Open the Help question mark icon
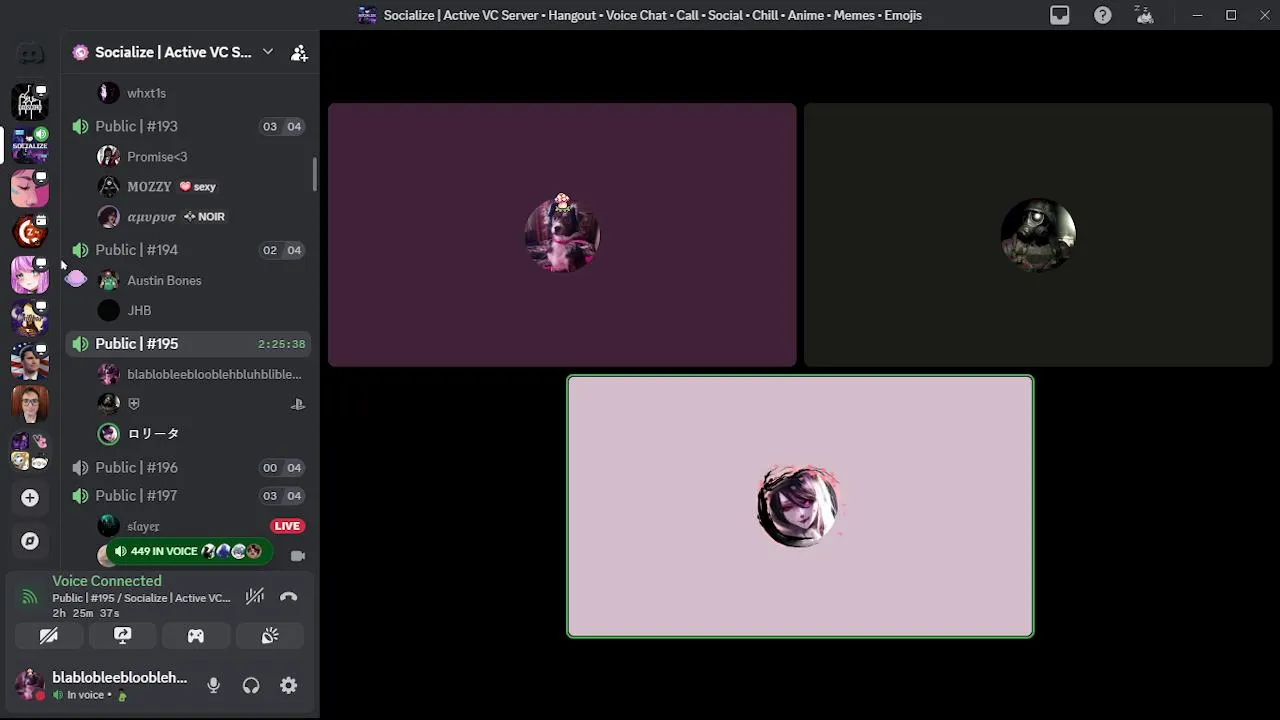Viewport: 1280px width, 720px height. coord(1102,15)
